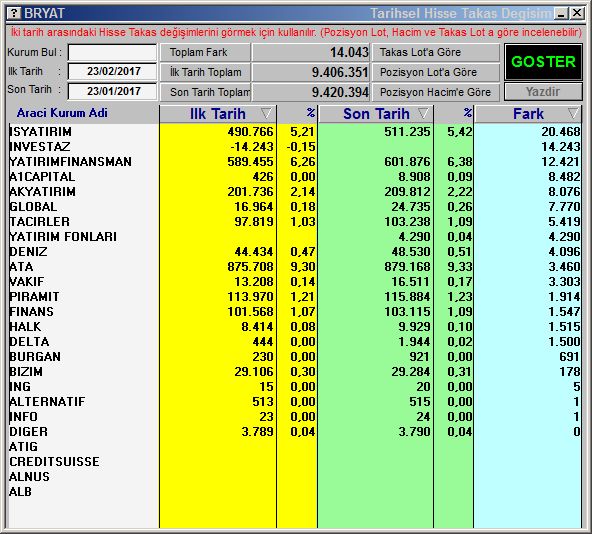Select the ALB row

click(294, 492)
